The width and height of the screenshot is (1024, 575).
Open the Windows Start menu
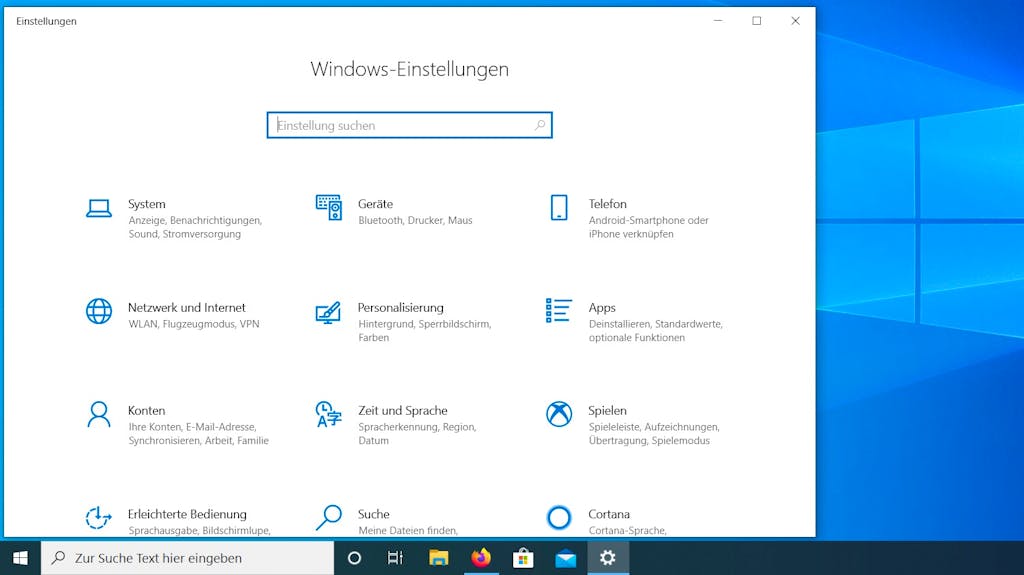pos(20,558)
